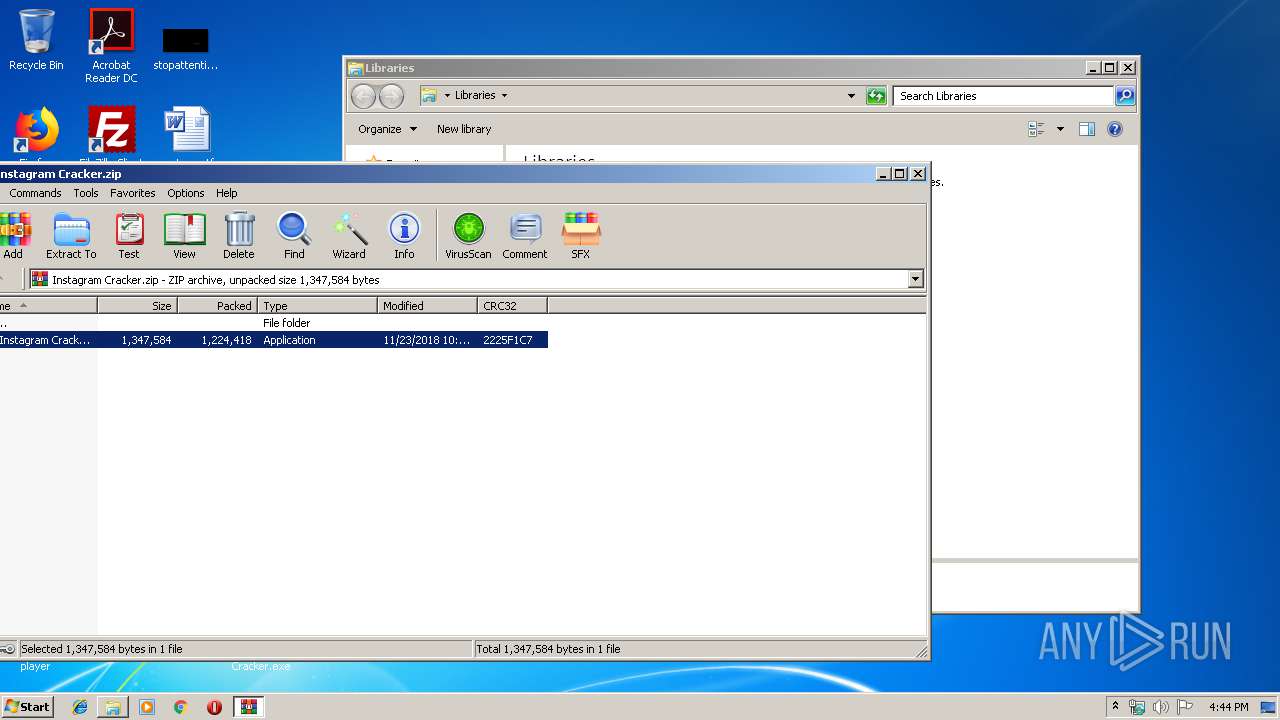1280x720 pixels.
Task: Click the refresh button in Libraries window
Action: click(x=876, y=96)
